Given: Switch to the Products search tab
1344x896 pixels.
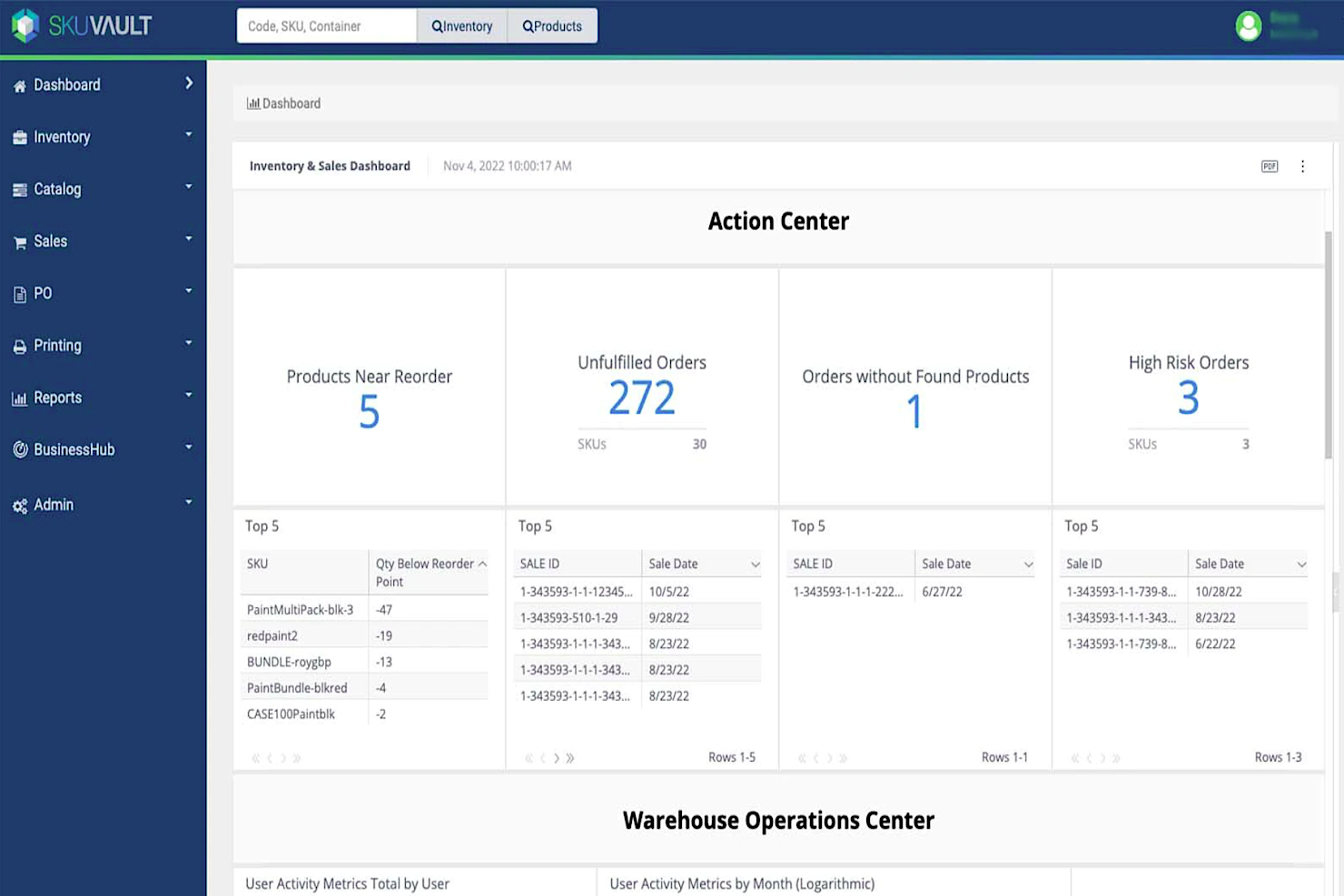Looking at the screenshot, I should 551,25.
